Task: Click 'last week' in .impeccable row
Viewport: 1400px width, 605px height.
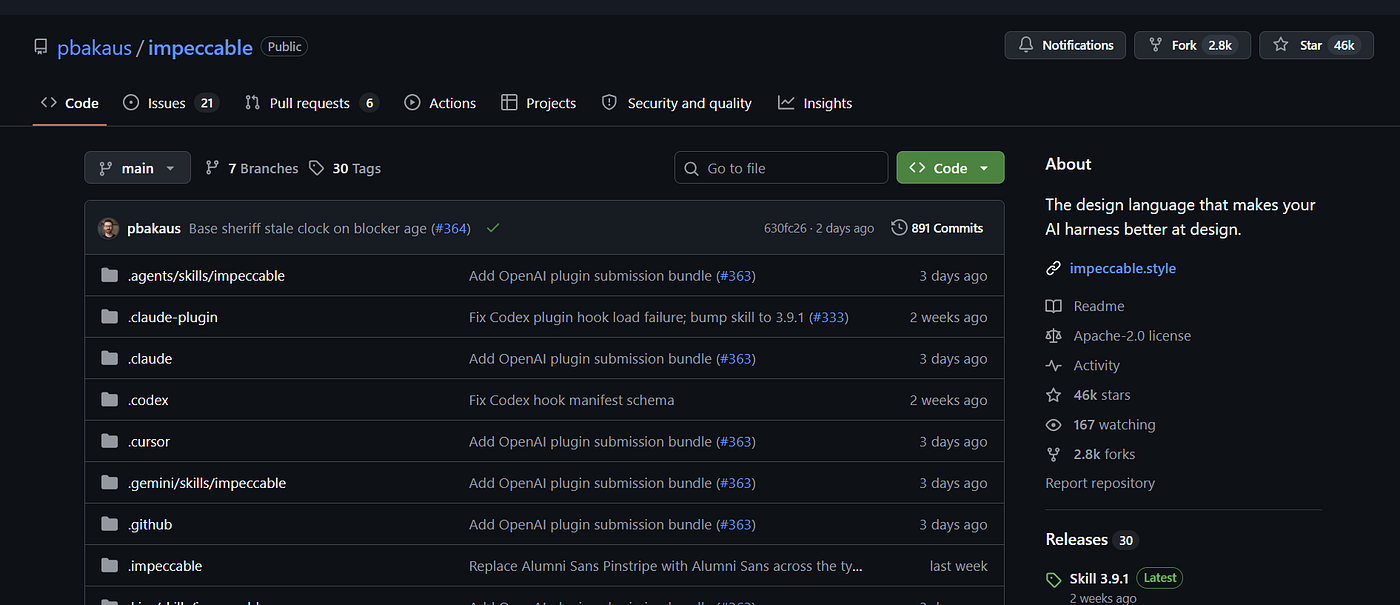Action: [958, 566]
